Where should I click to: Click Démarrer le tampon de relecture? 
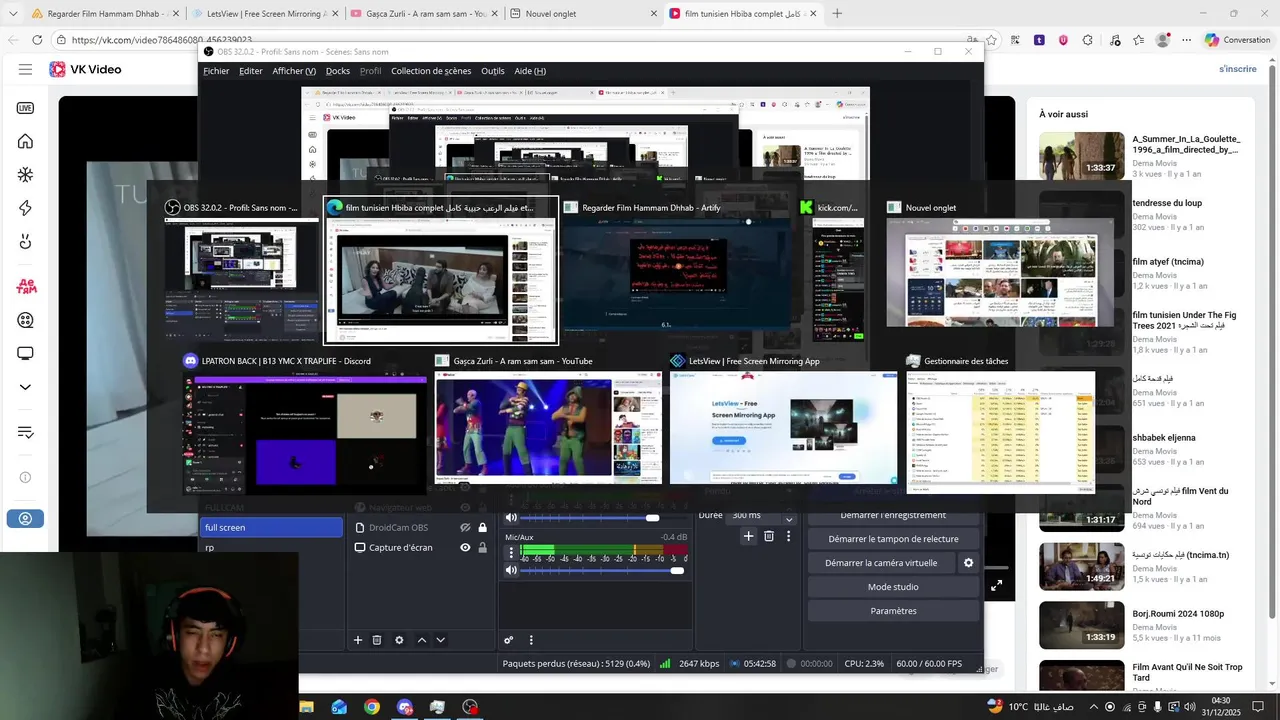click(893, 539)
